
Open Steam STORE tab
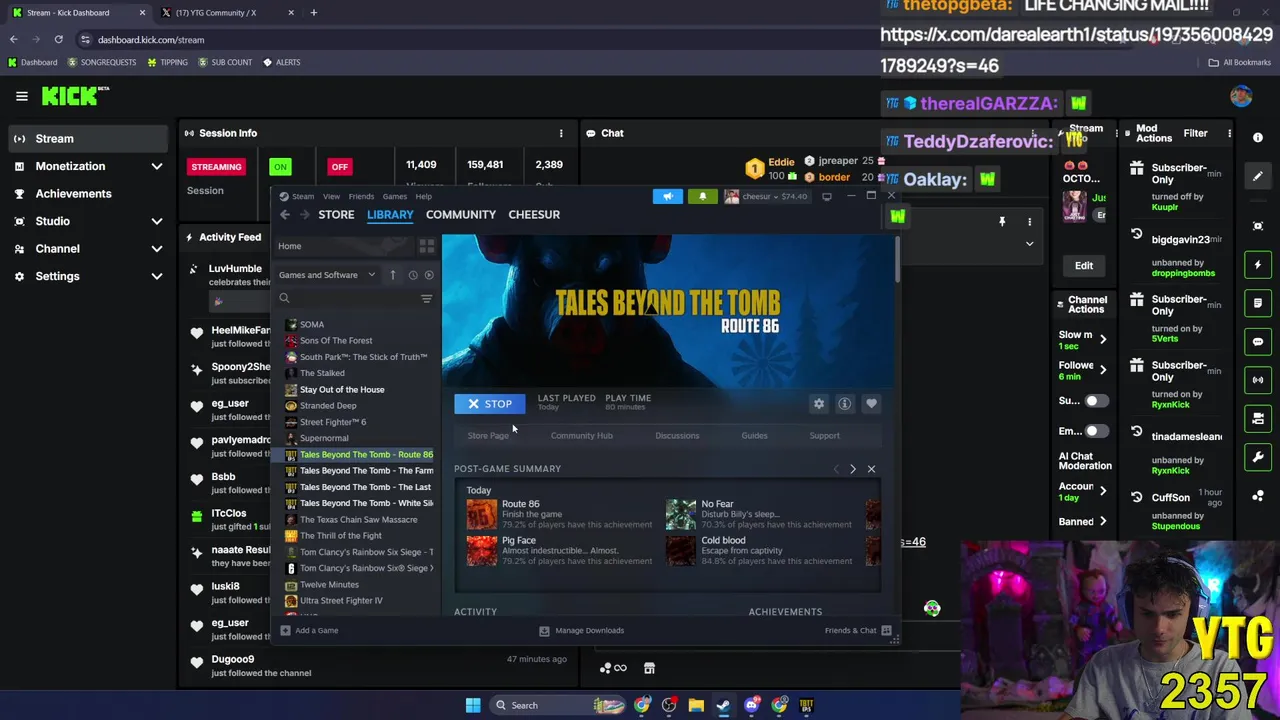pos(336,214)
